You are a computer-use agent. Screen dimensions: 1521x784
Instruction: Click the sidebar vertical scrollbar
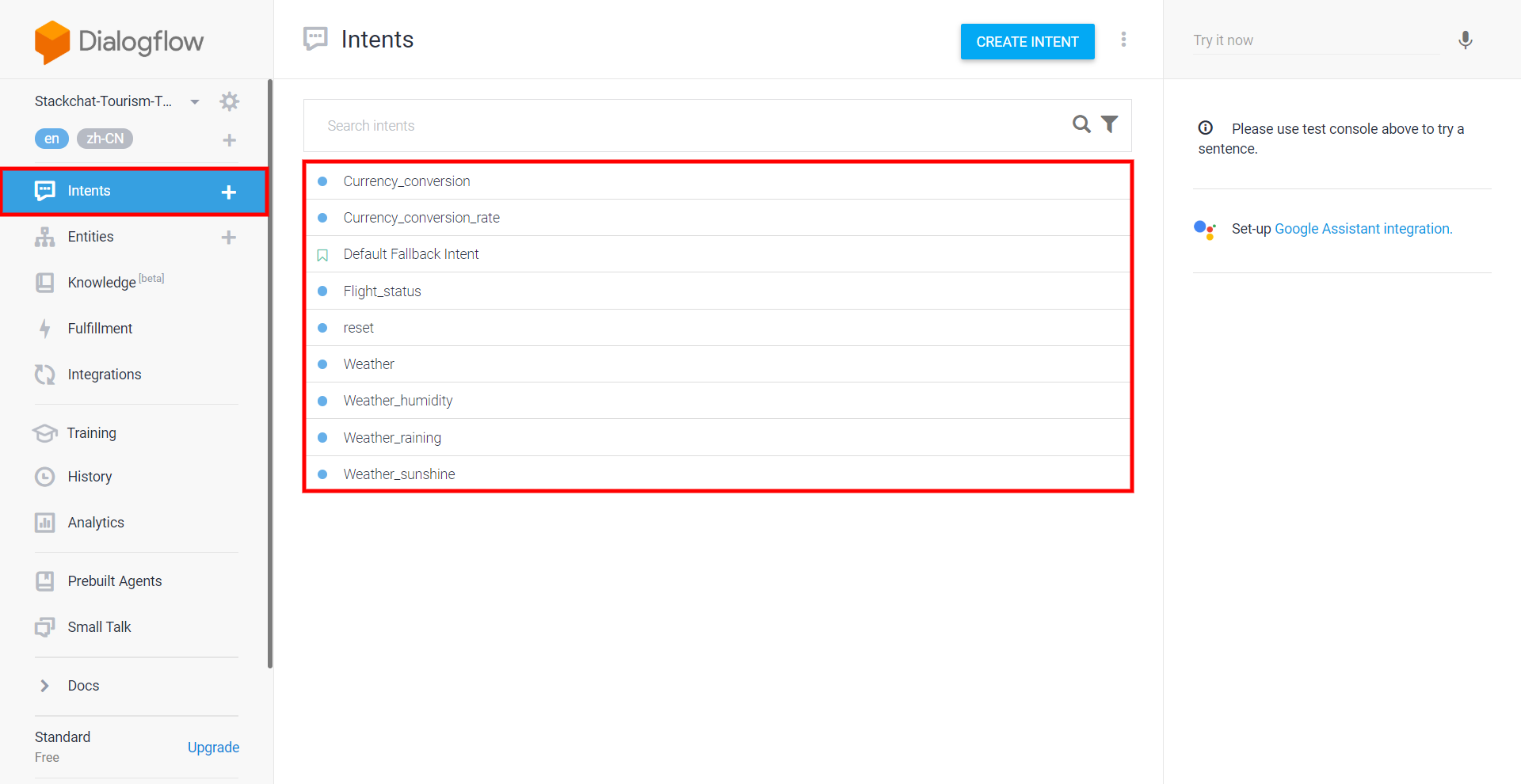point(270,374)
